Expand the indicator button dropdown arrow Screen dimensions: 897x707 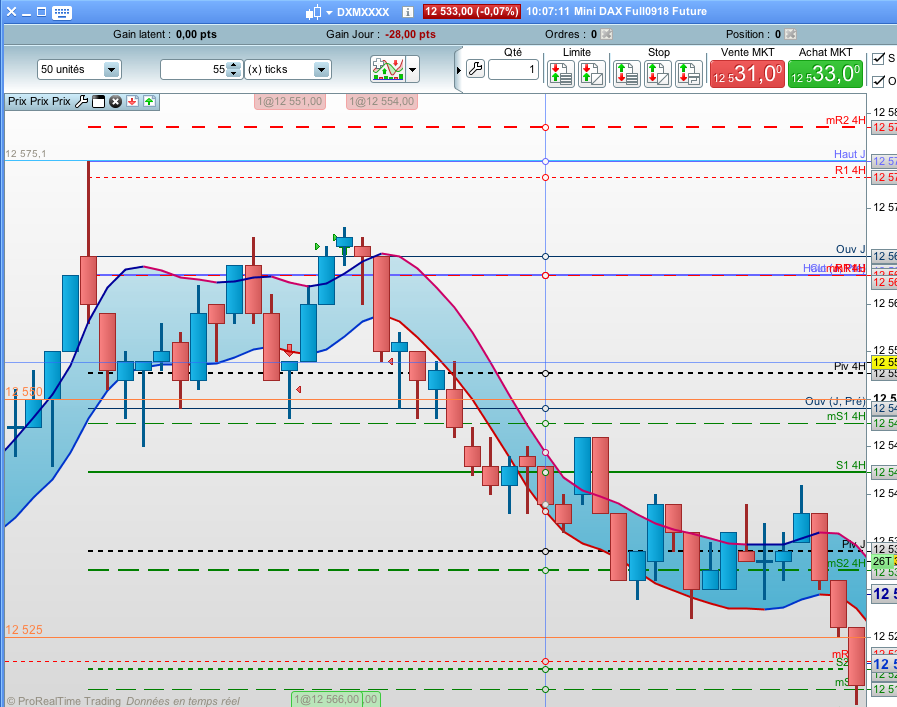[412, 70]
